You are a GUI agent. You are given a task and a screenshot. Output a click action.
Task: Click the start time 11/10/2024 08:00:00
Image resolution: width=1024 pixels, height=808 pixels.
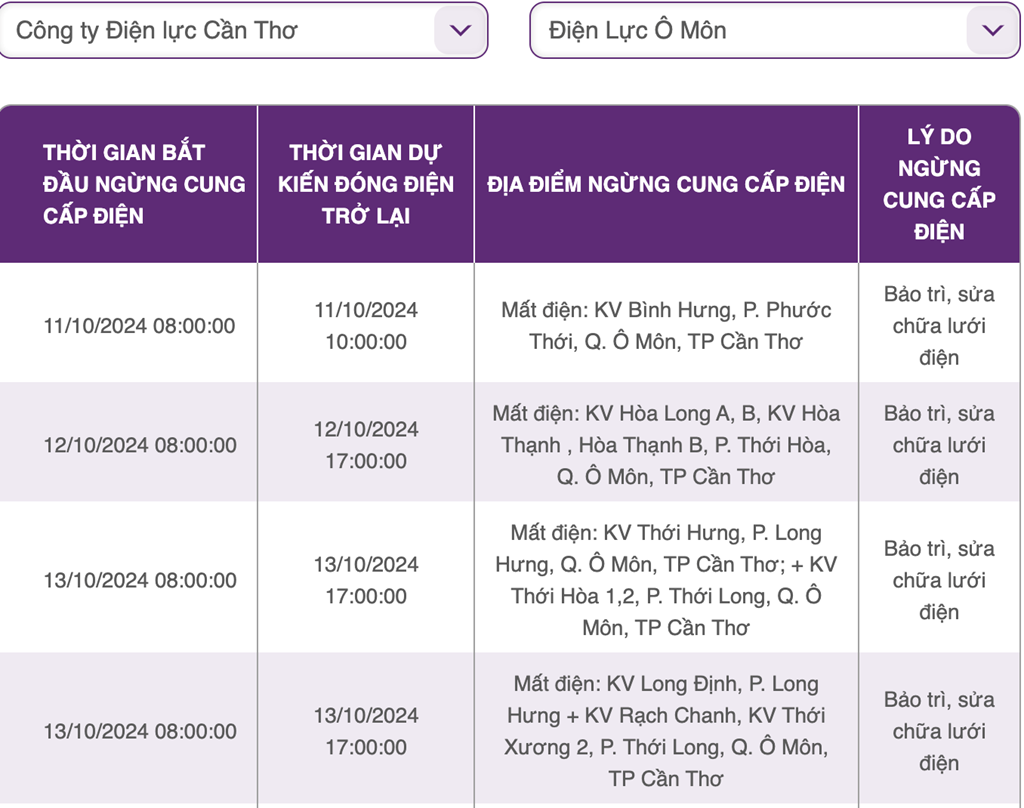pyautogui.click(x=139, y=325)
